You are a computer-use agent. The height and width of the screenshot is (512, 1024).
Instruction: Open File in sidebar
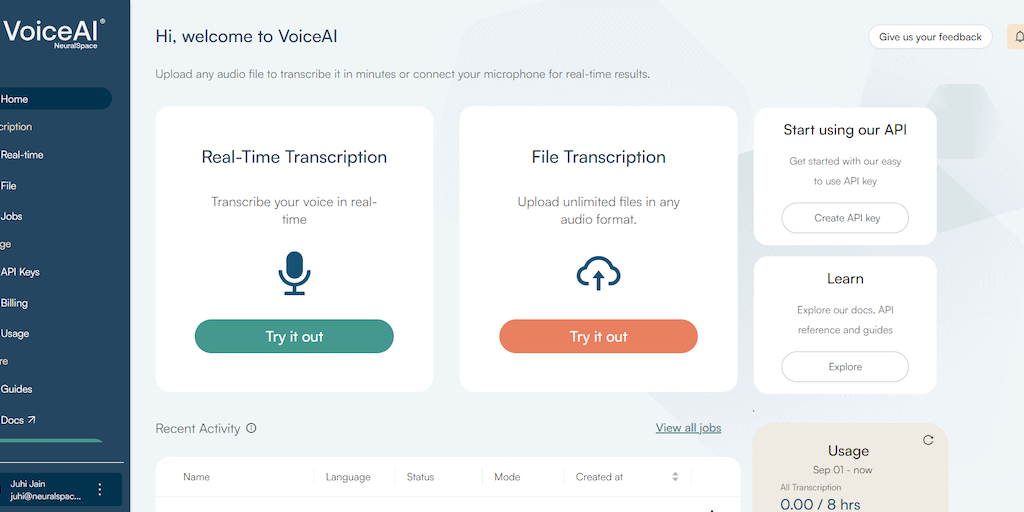8,185
